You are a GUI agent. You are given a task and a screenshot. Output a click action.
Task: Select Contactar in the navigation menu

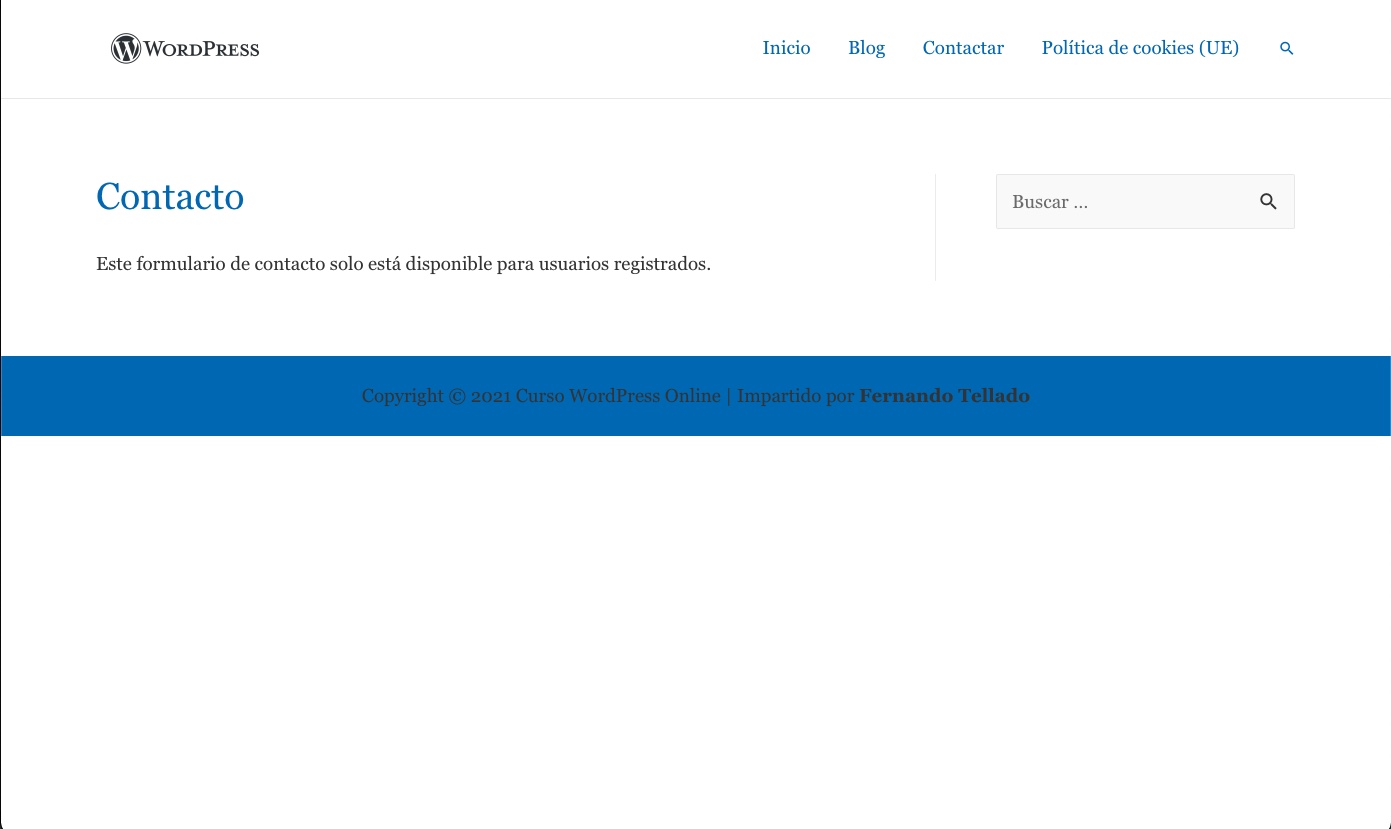point(963,48)
